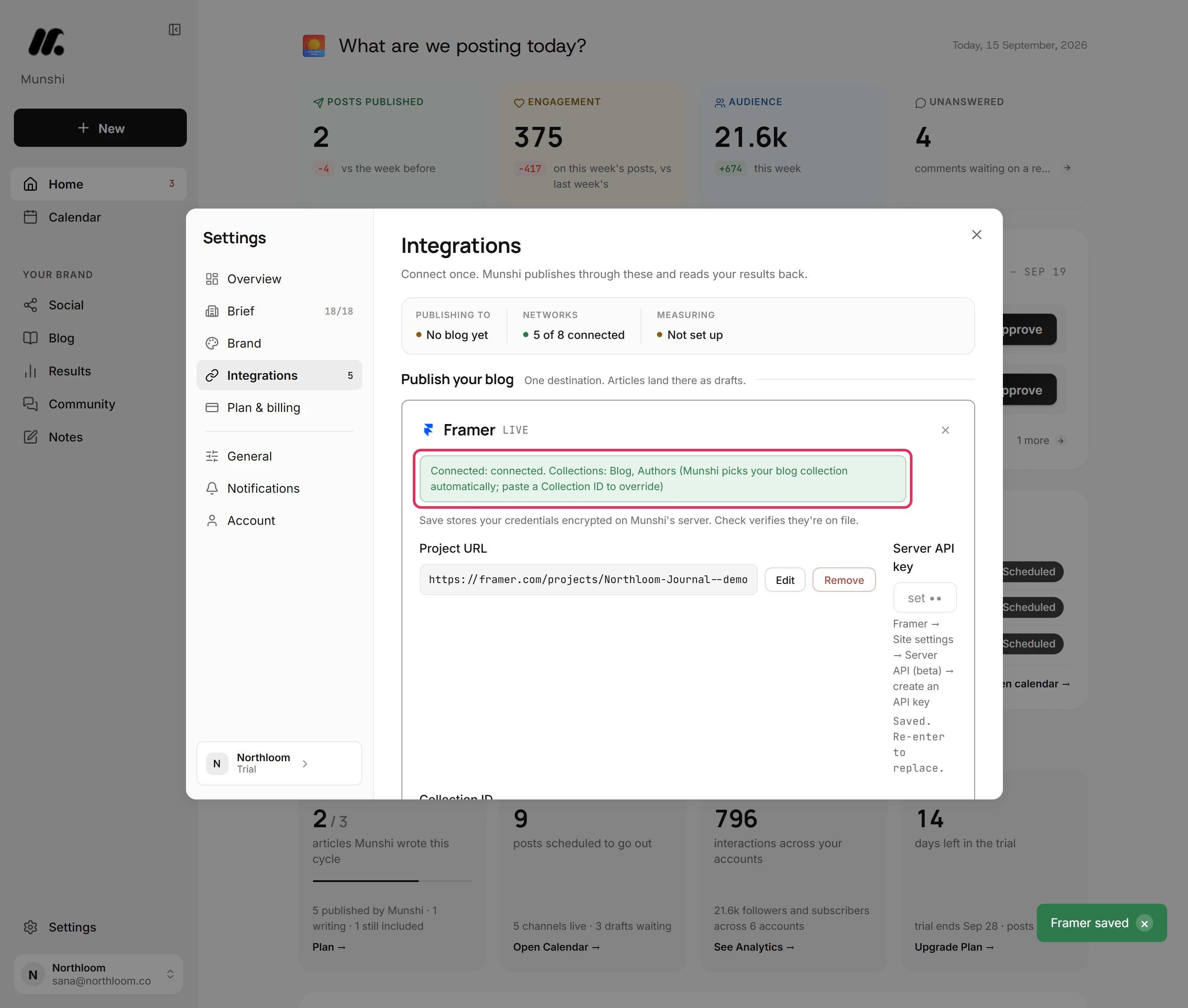Dismiss the Framer saved toast

[x=1144, y=923]
